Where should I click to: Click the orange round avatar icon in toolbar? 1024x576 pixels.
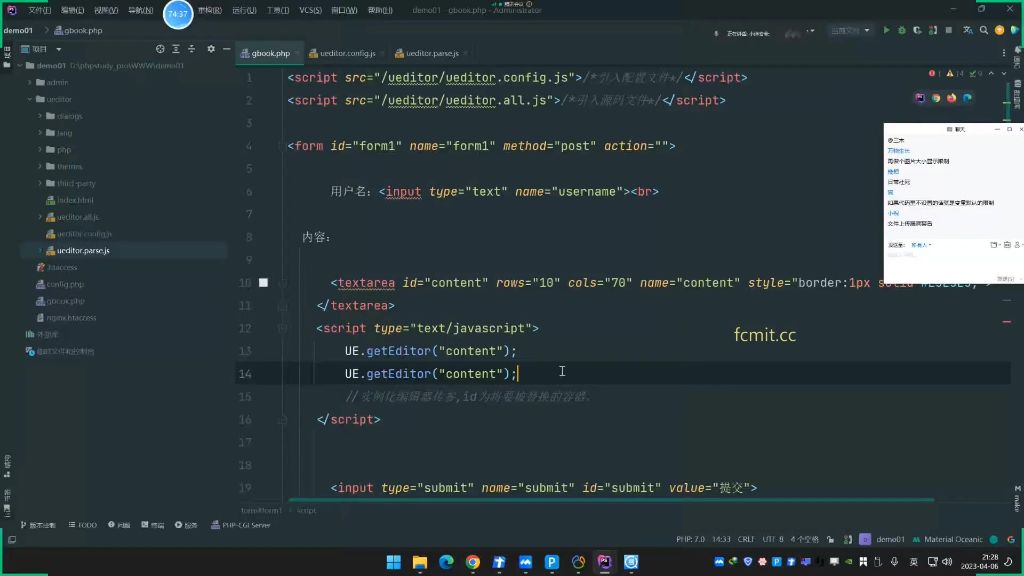[x=999, y=30]
